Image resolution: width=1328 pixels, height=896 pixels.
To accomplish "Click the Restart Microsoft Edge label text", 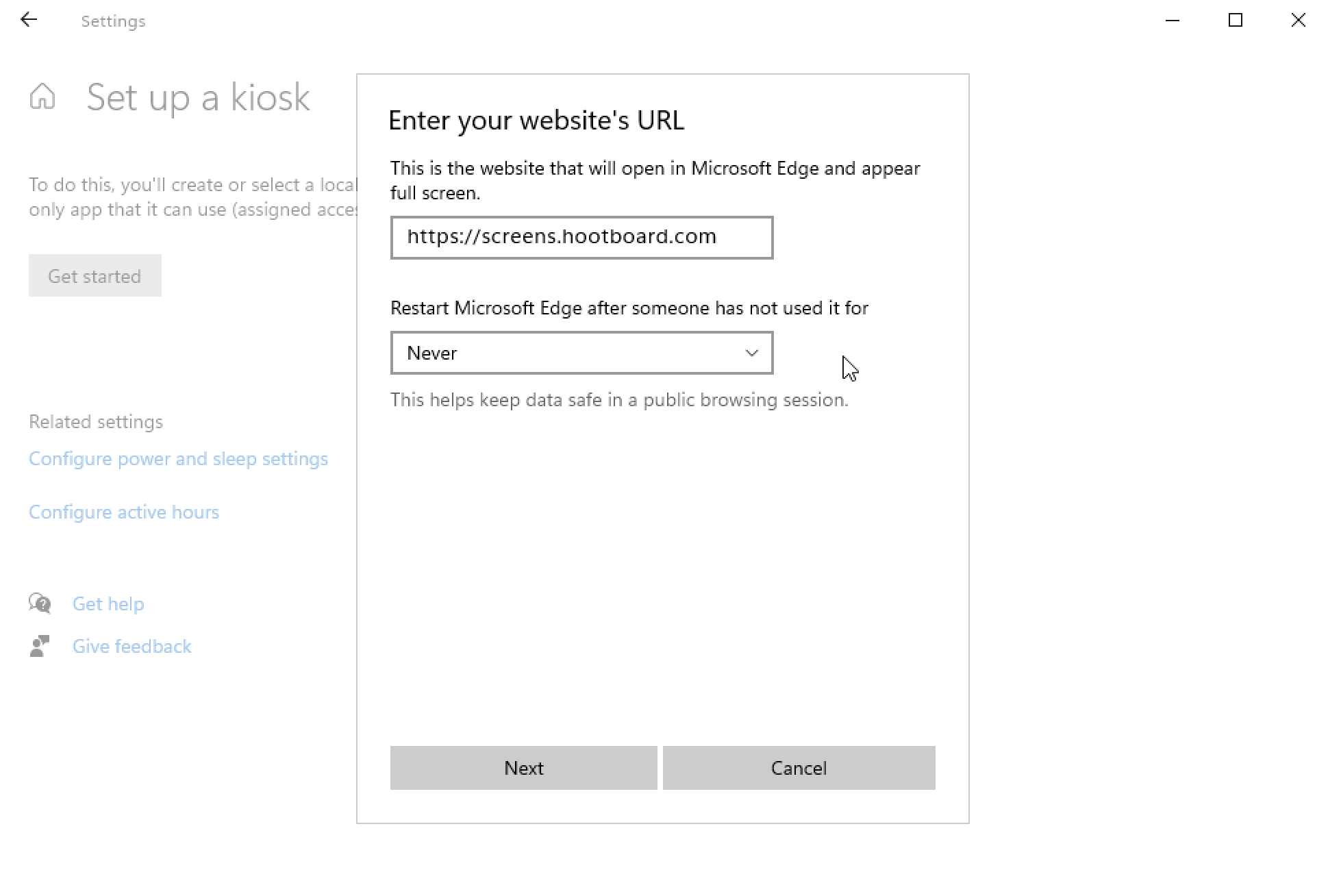I will 629,308.
